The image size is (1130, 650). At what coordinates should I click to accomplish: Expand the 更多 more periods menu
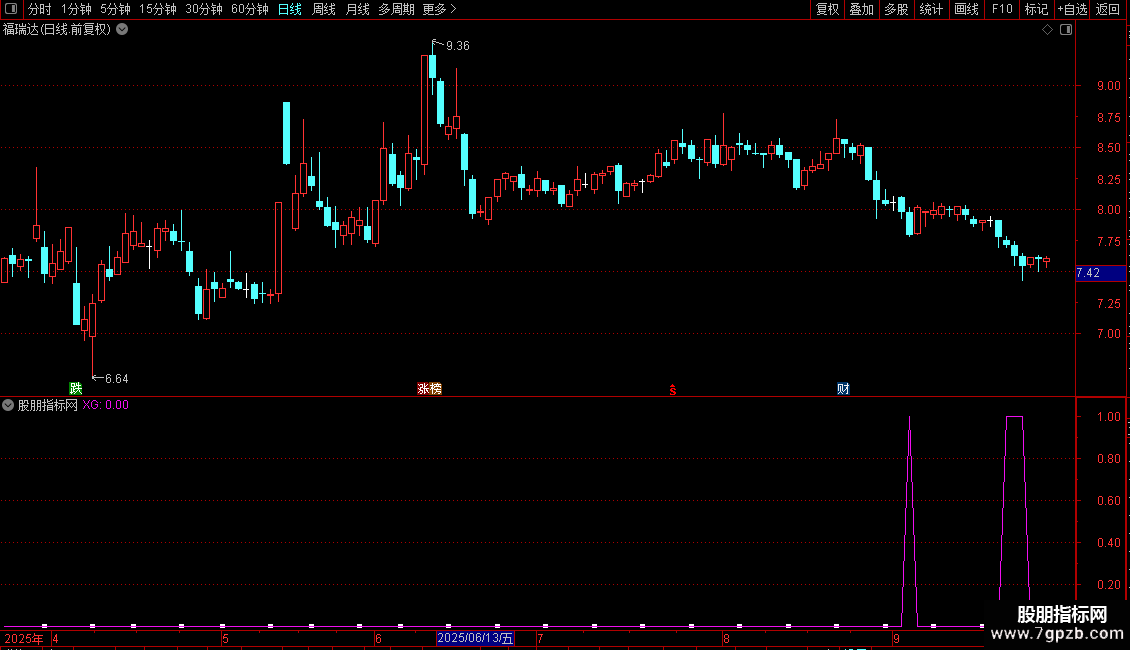tap(440, 9)
